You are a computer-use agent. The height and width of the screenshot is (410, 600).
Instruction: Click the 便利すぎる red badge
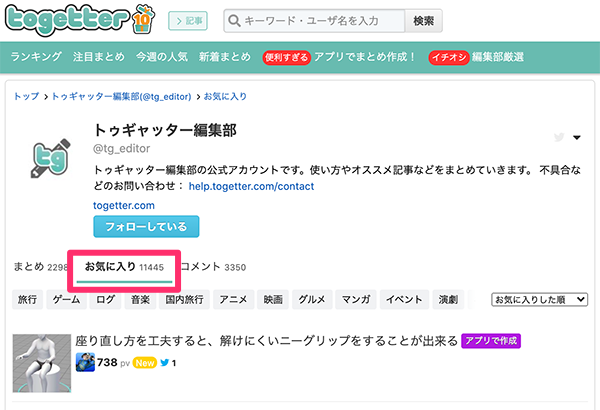[286, 57]
